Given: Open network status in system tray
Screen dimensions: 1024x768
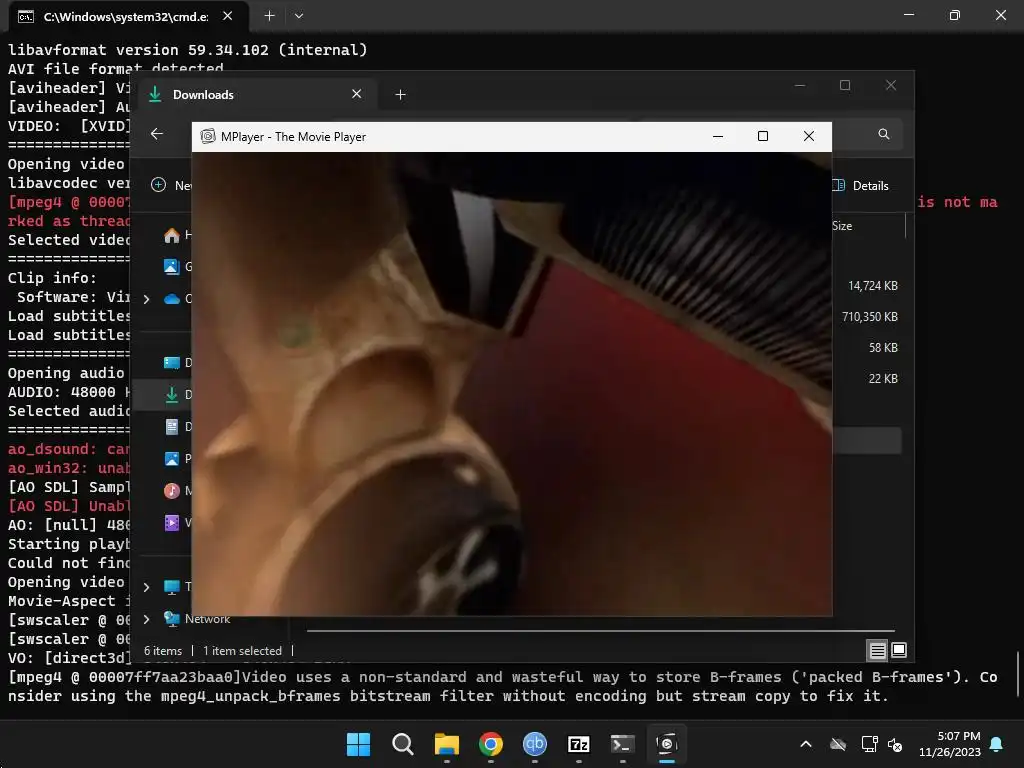Looking at the screenshot, I should (x=869, y=744).
